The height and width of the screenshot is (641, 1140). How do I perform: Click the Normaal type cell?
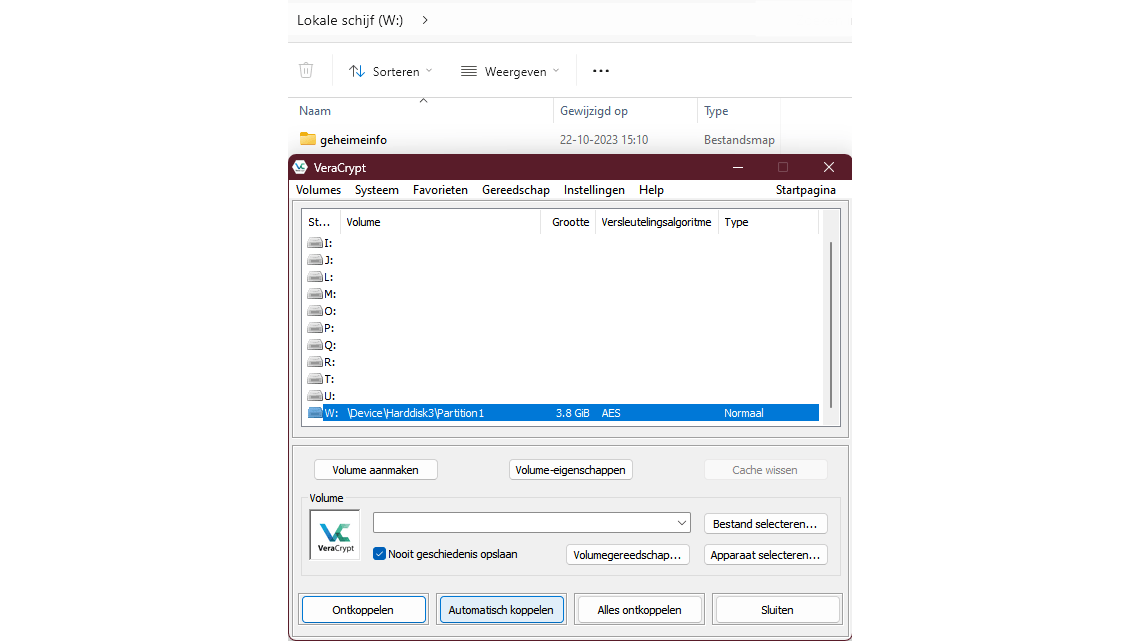[x=744, y=413]
